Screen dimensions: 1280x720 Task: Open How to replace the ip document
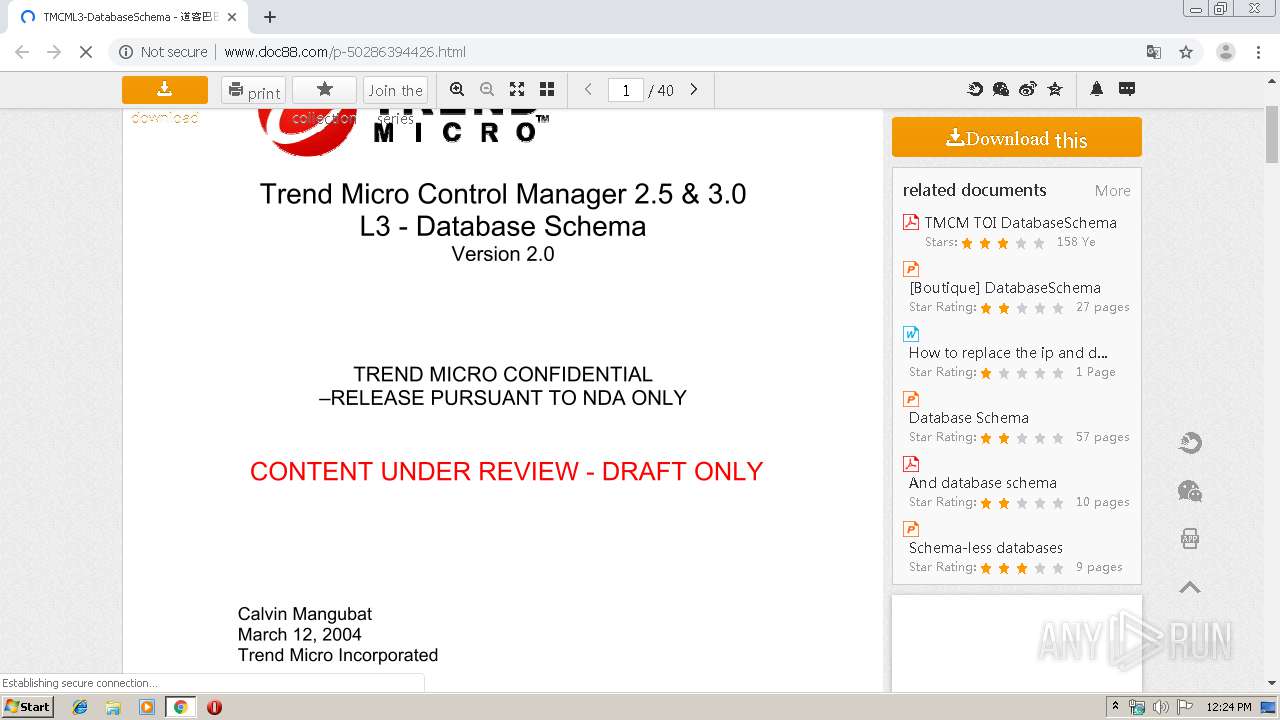(1008, 352)
